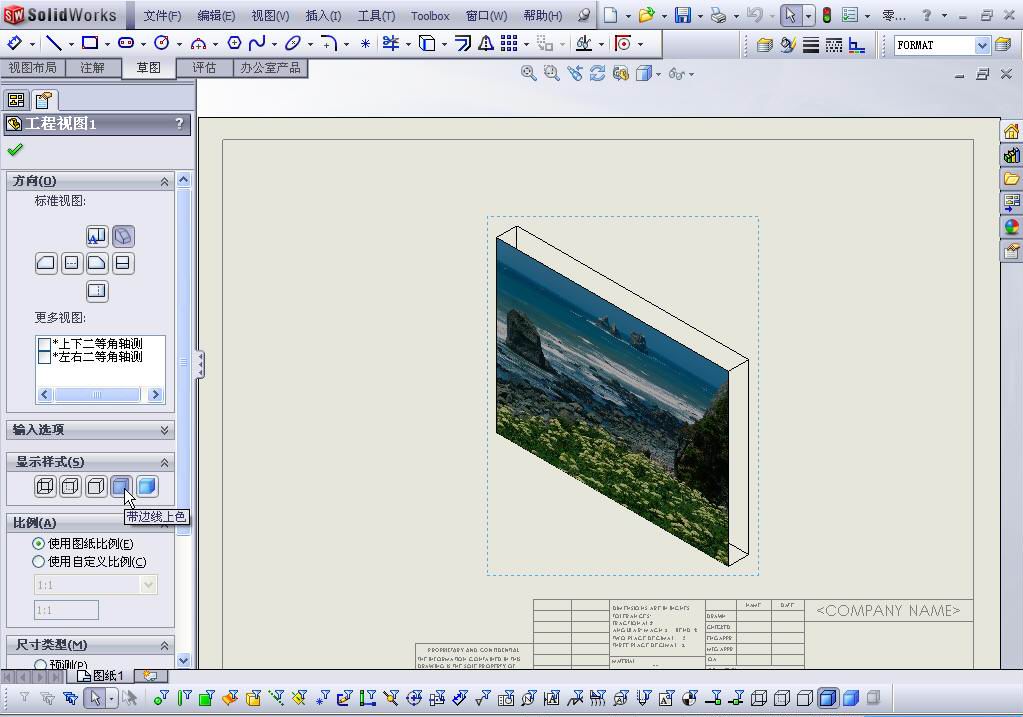Image resolution: width=1023 pixels, height=717 pixels.
Task: Set Shaded display style in panel
Action: [x=147, y=487]
